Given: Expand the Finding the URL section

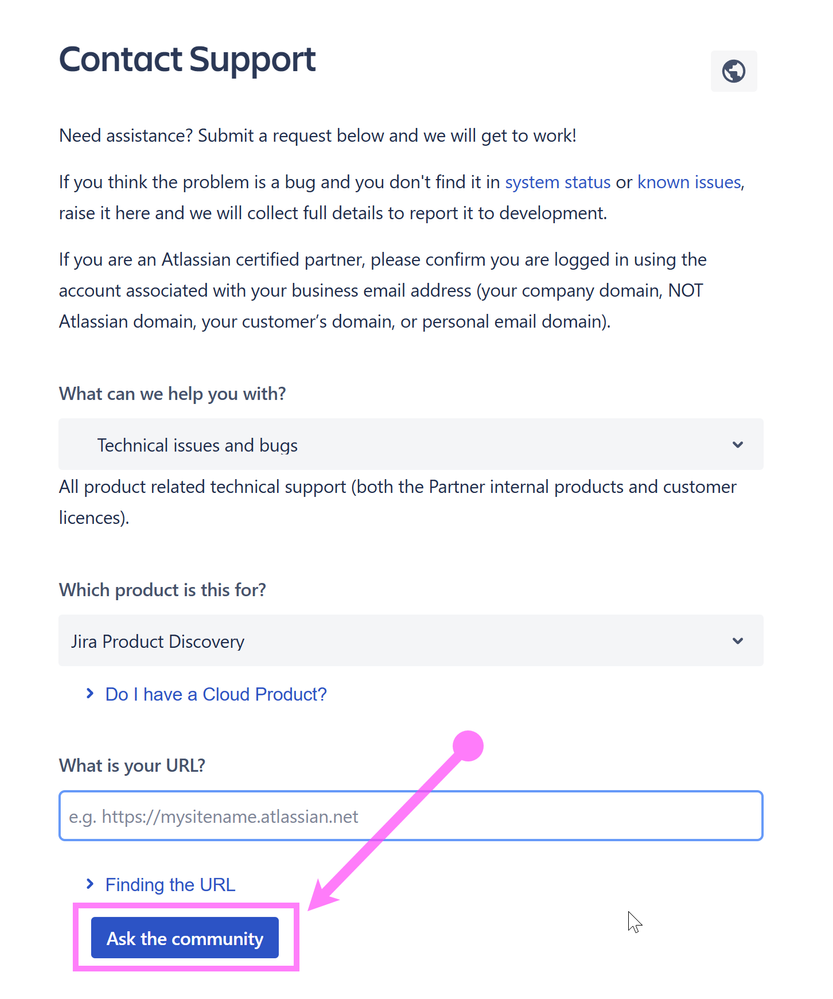Looking at the screenshot, I should coord(170,885).
